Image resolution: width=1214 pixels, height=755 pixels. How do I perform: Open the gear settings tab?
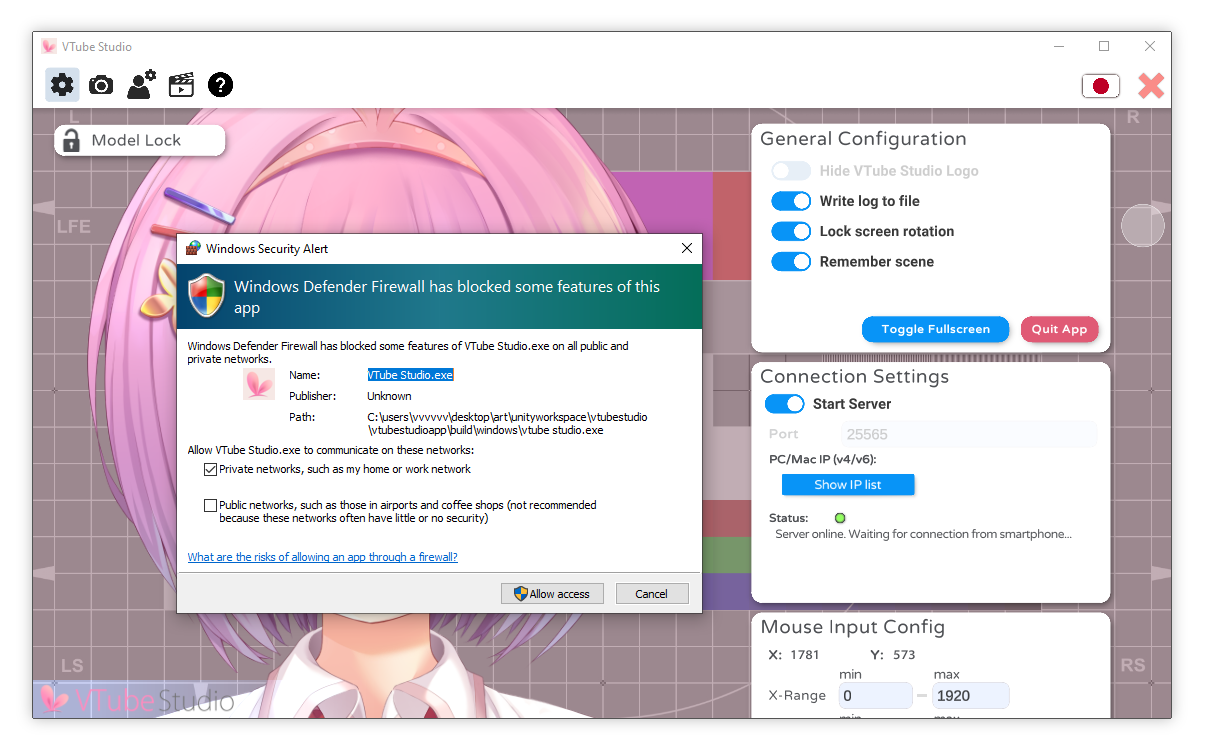click(62, 85)
